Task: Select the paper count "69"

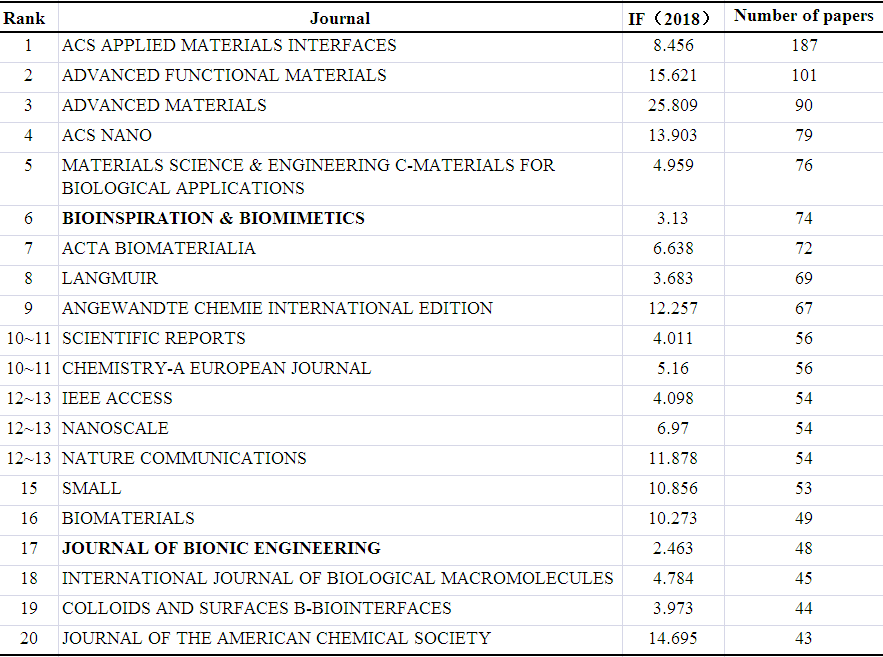Action: coord(804,278)
